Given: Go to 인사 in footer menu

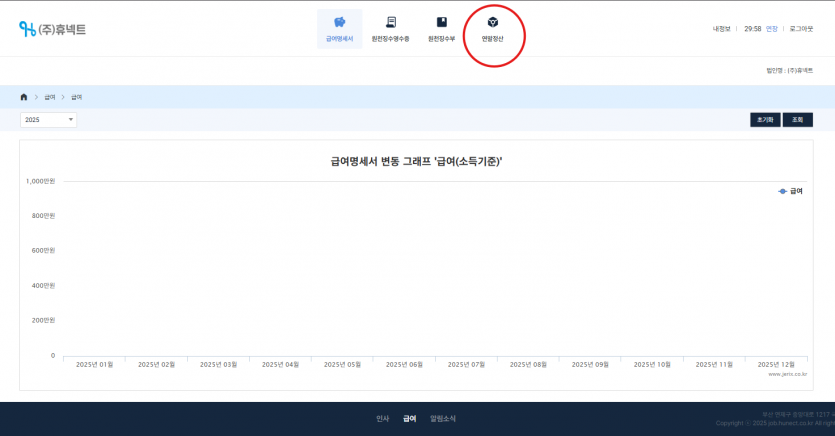Looking at the screenshot, I should 382,419.
